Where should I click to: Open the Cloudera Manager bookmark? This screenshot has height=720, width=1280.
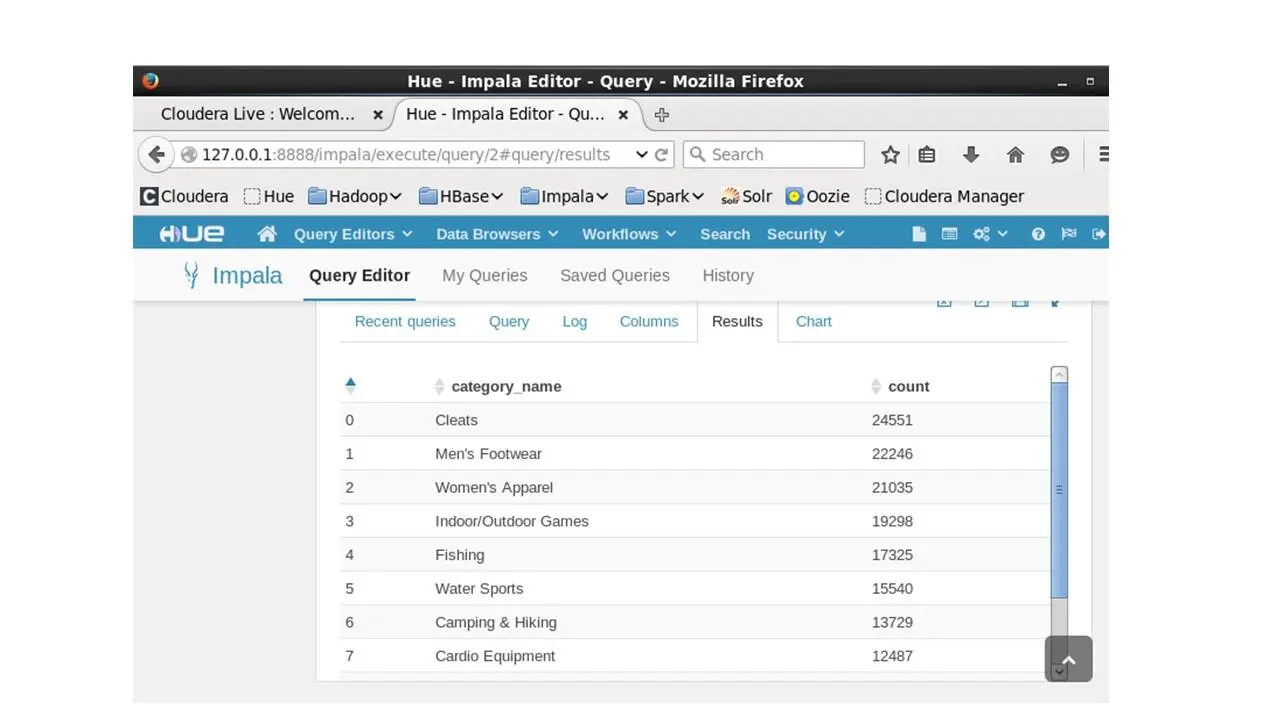point(944,196)
